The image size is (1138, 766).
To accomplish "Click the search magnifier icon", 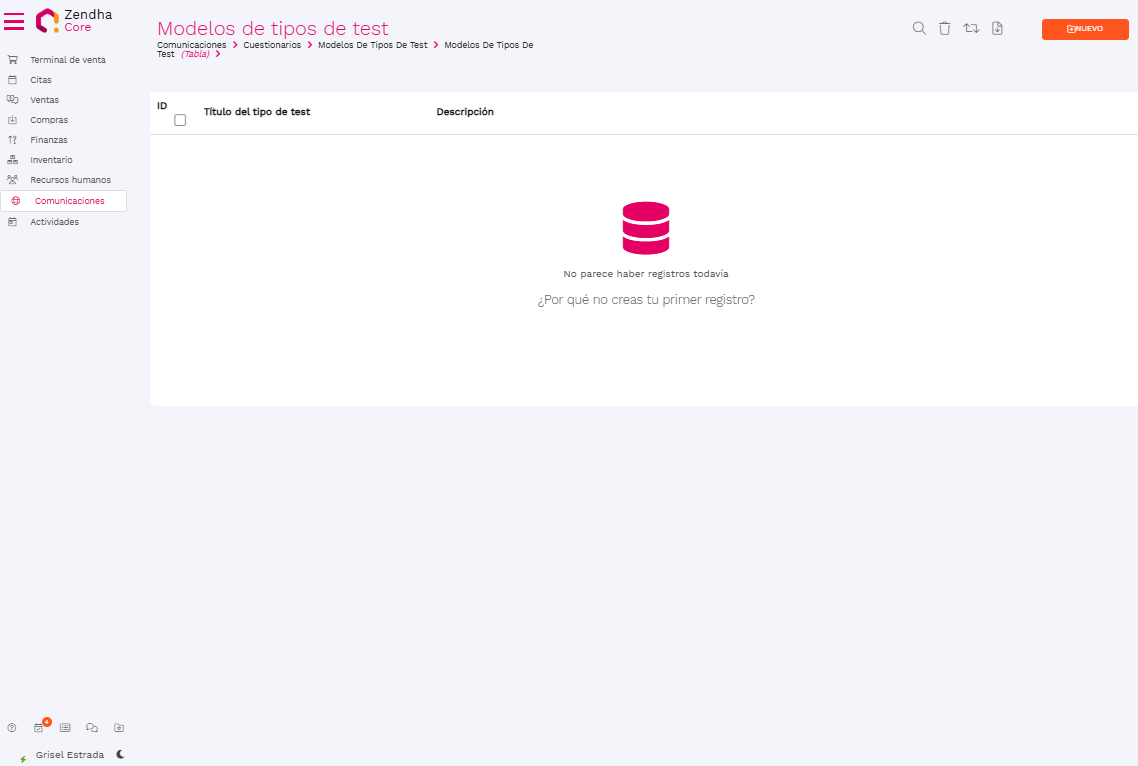I will click(x=919, y=29).
